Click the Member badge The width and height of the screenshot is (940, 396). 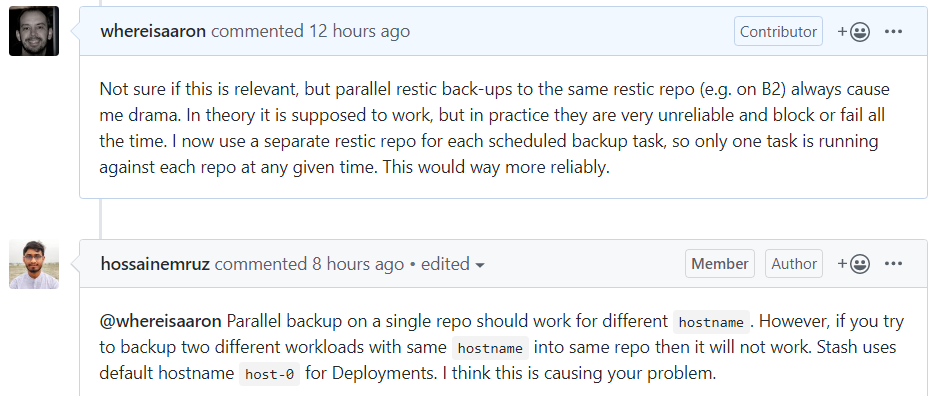pos(720,264)
